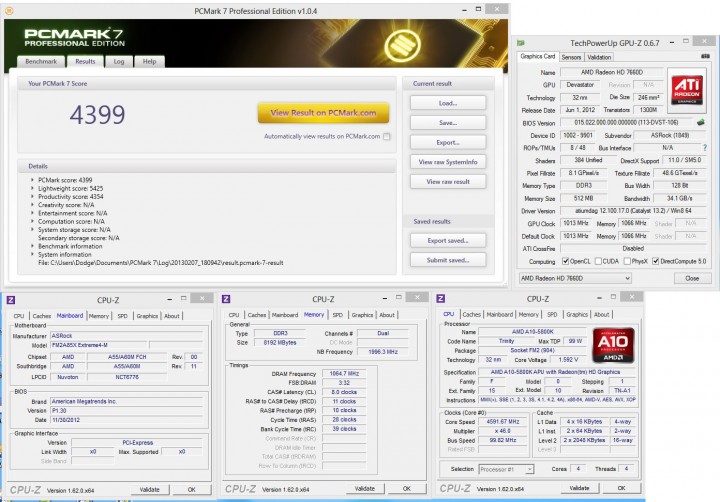Expand the System storage score row
This screenshot has width=720, height=502.
(x=32, y=230)
